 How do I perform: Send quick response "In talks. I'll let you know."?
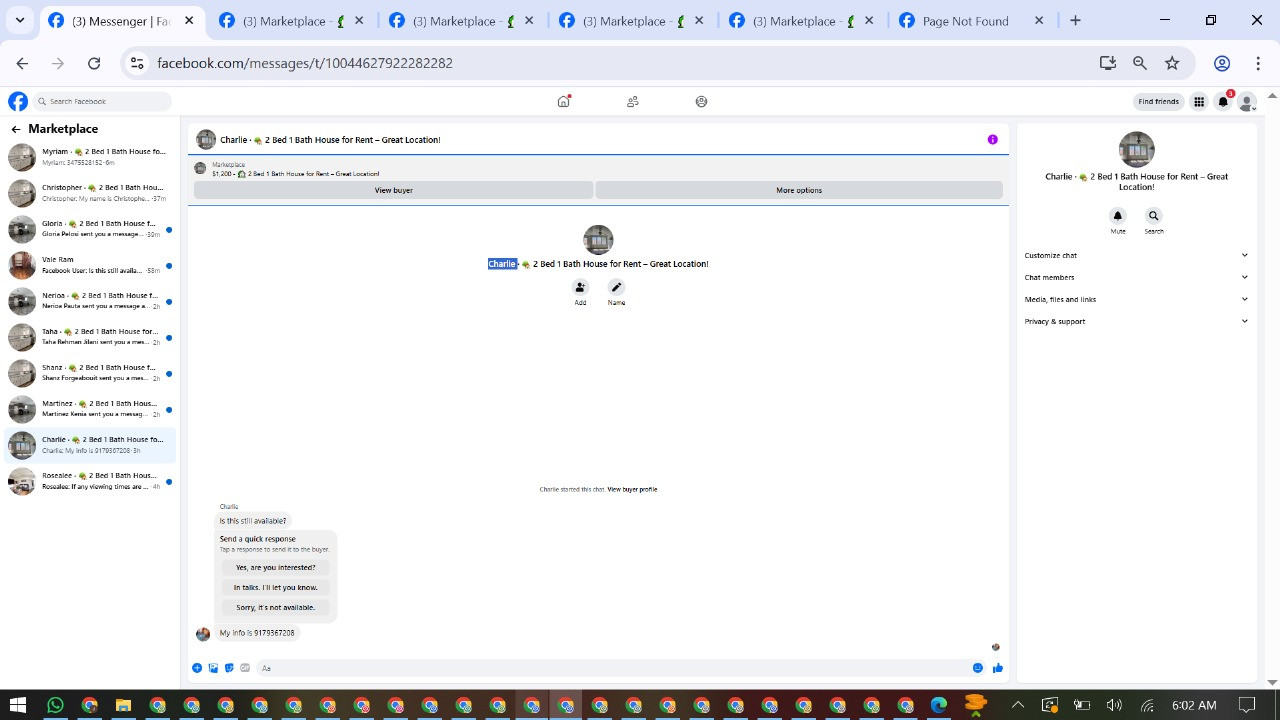(x=275, y=587)
